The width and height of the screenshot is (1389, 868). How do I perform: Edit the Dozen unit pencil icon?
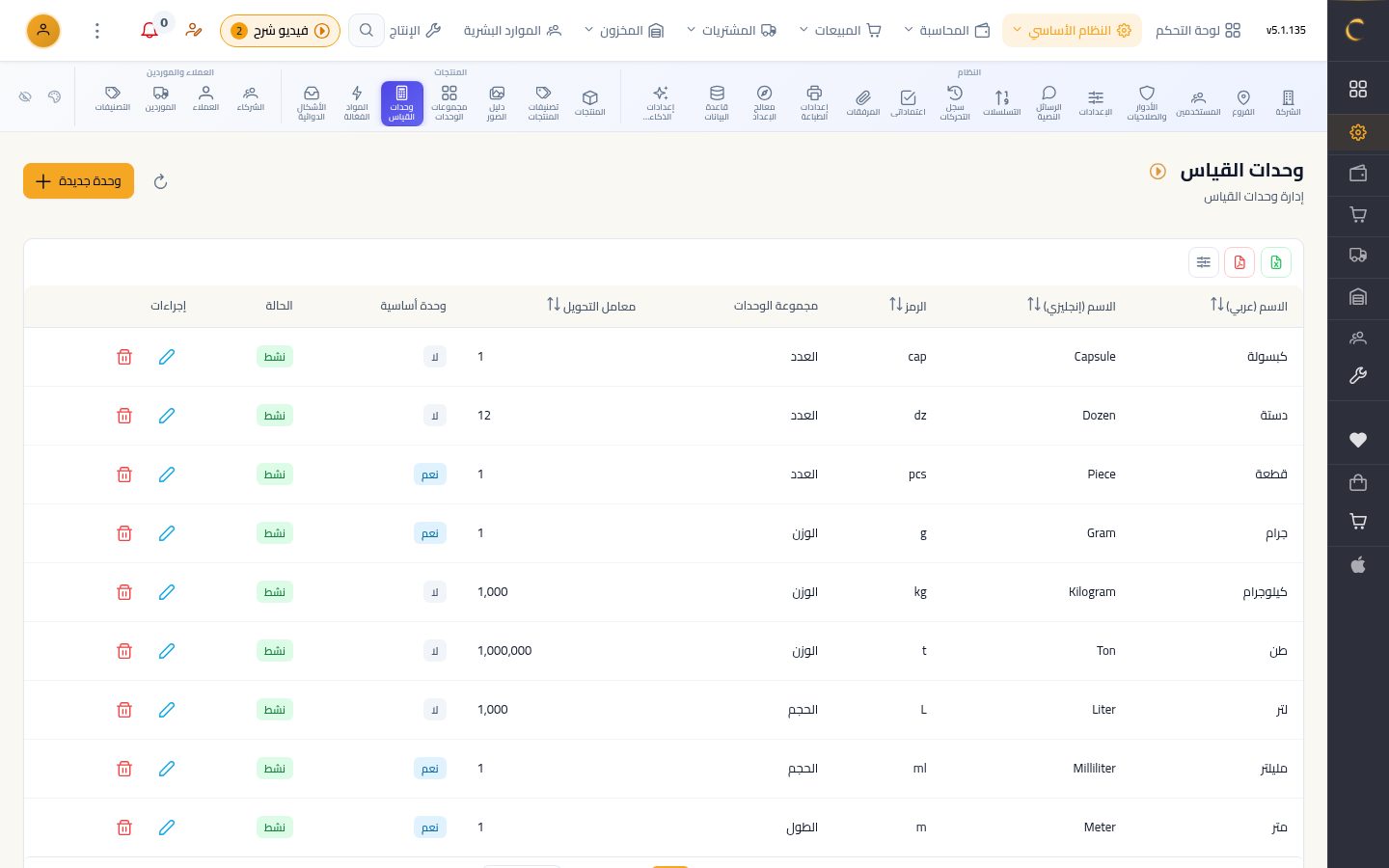tap(167, 416)
